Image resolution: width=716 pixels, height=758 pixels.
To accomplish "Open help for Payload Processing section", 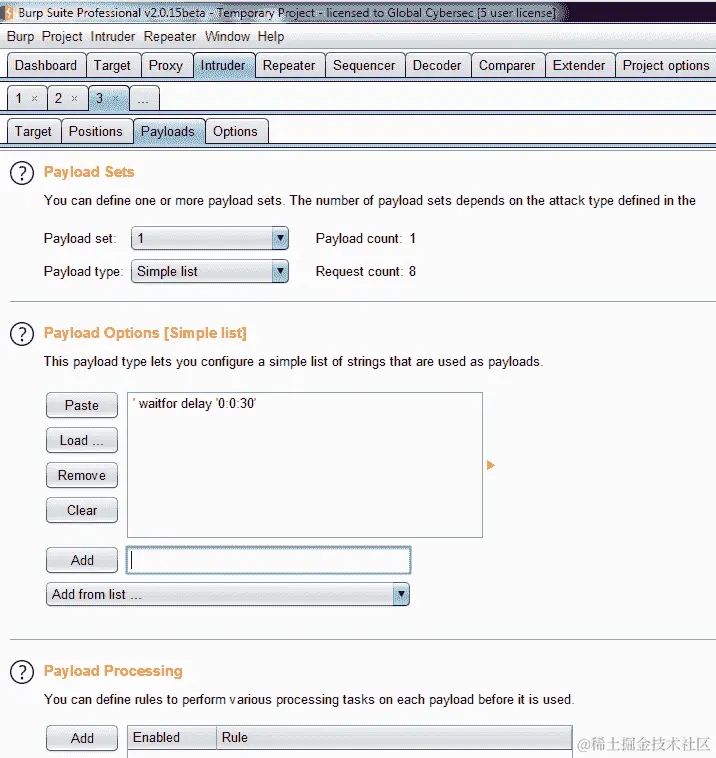I will pyautogui.click(x=22, y=672).
